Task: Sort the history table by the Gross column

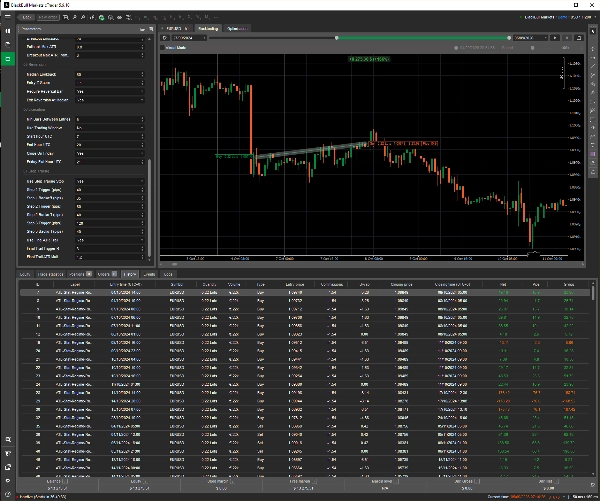Action: coord(569,284)
